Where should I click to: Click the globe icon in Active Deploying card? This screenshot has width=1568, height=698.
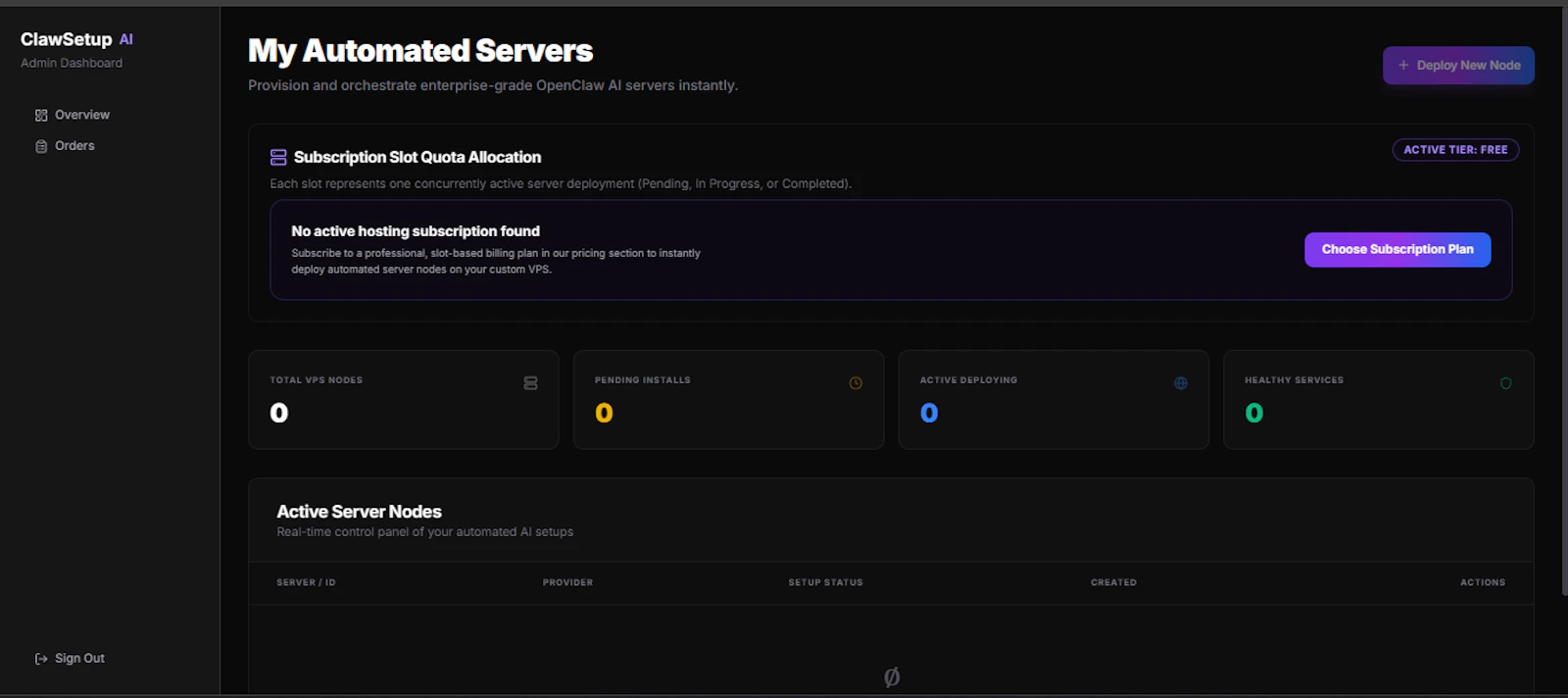(1181, 383)
